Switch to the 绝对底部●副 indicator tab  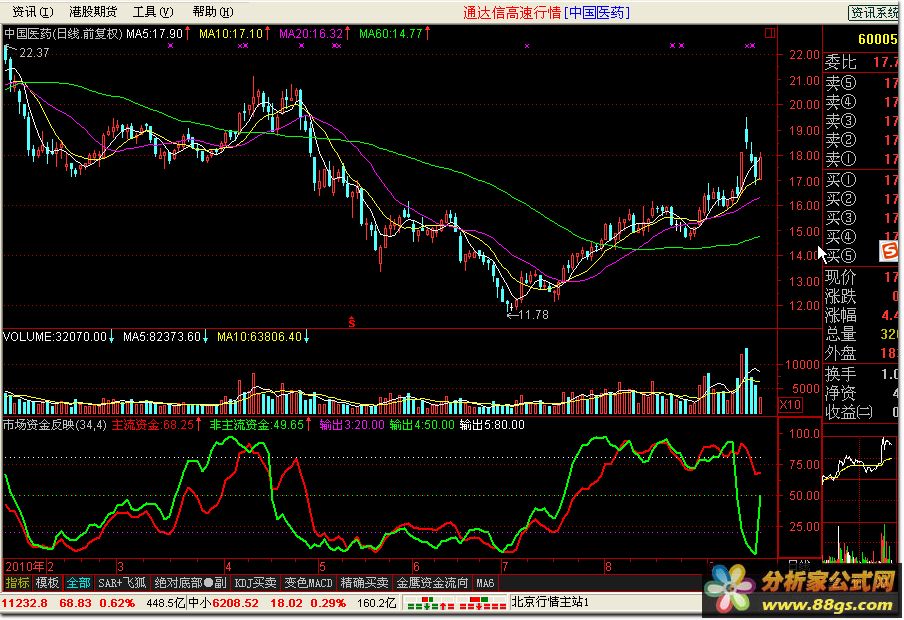pyautogui.click(x=190, y=583)
